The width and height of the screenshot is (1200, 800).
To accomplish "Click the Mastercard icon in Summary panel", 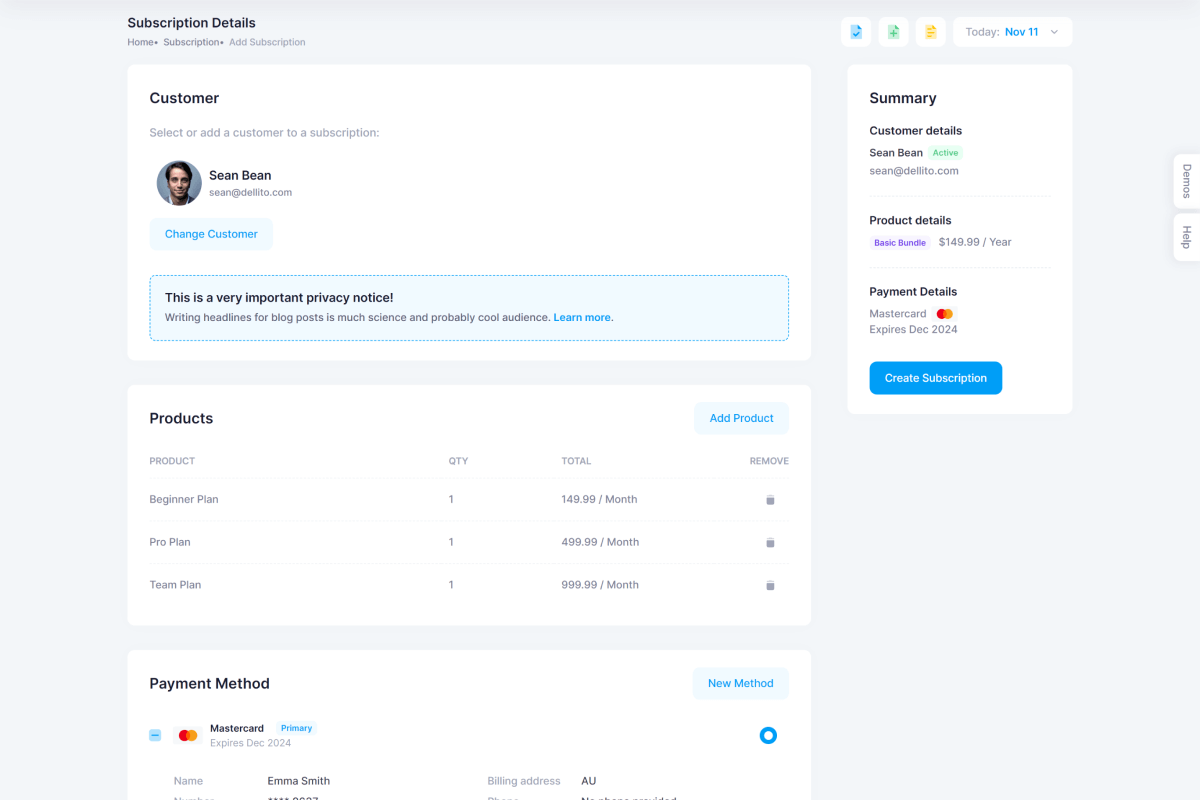I will coord(945,314).
